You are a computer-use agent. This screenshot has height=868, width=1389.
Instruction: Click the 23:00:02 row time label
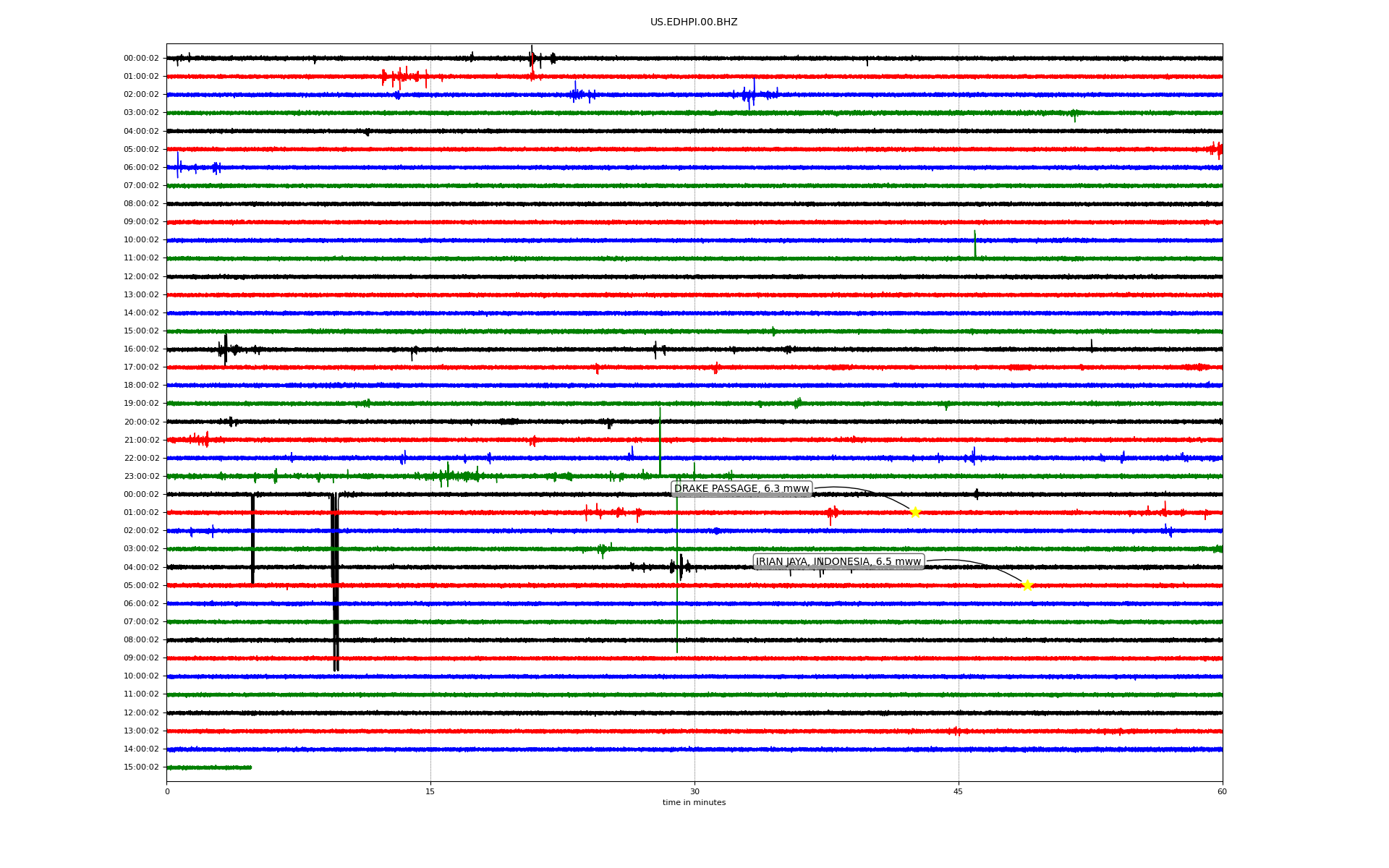tap(141, 477)
